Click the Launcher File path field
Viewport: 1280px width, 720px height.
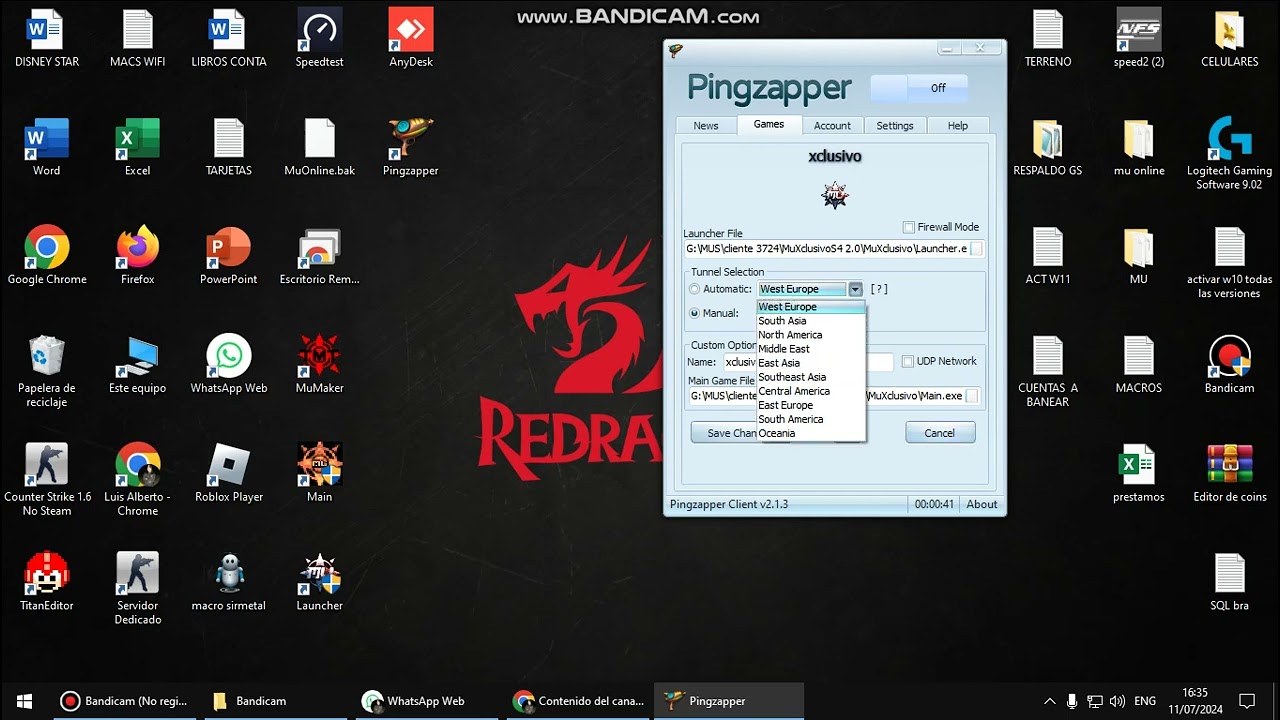[x=826, y=248]
